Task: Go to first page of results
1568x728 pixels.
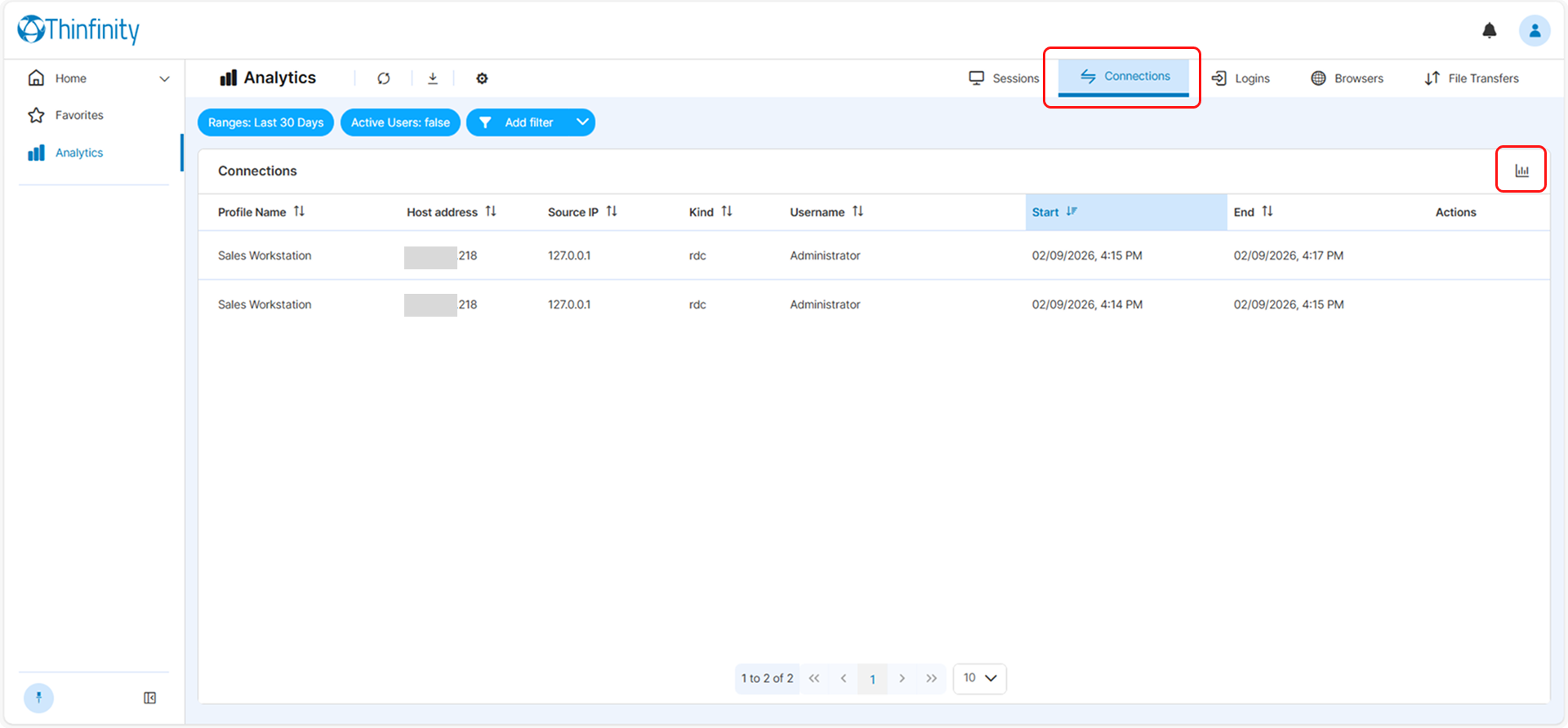Action: (814, 678)
